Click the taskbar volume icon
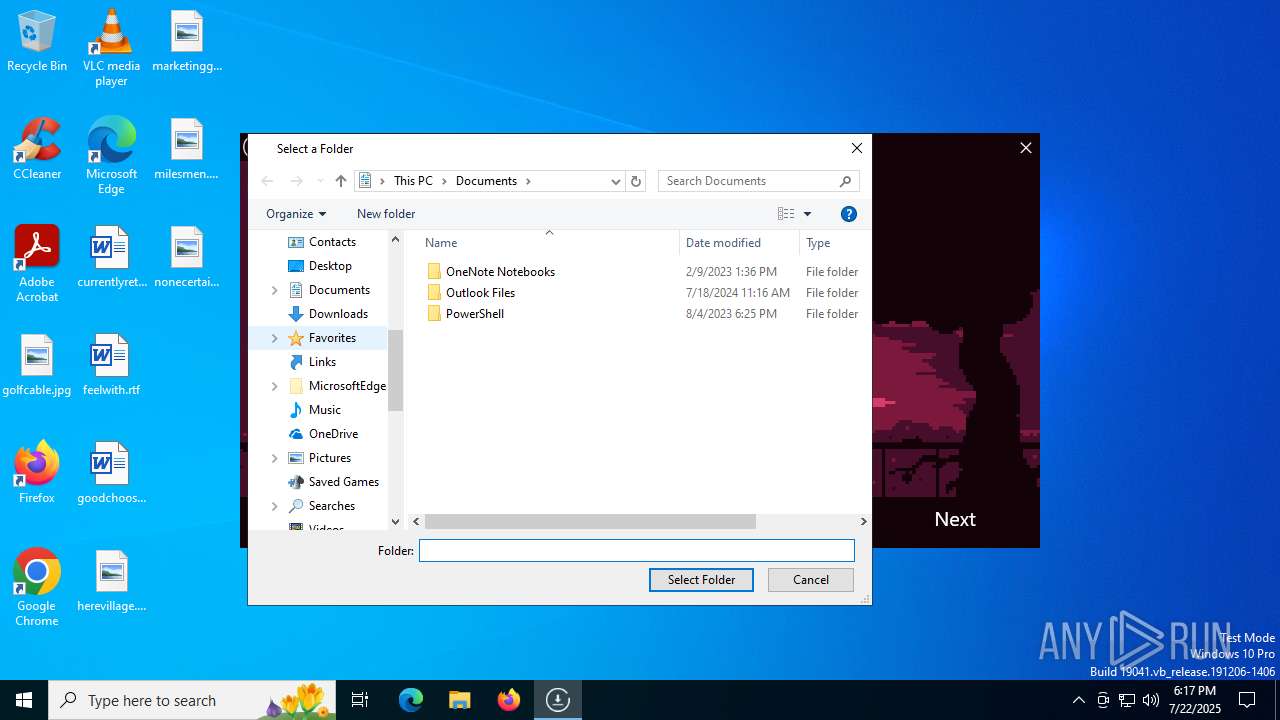This screenshot has height=720, width=1280. pos(1151,700)
